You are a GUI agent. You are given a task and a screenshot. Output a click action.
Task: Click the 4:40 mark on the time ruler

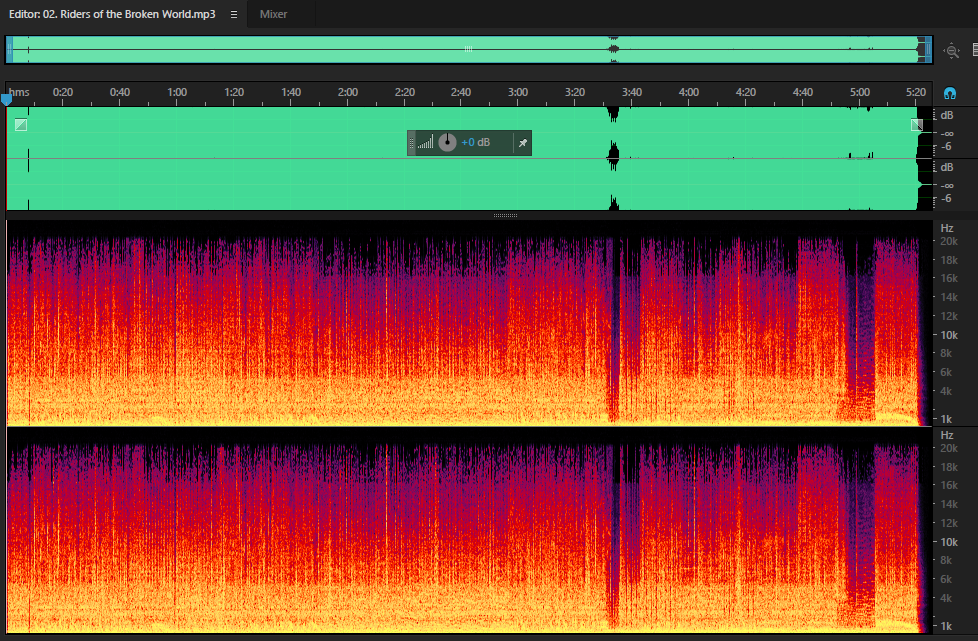pyautogui.click(x=803, y=92)
